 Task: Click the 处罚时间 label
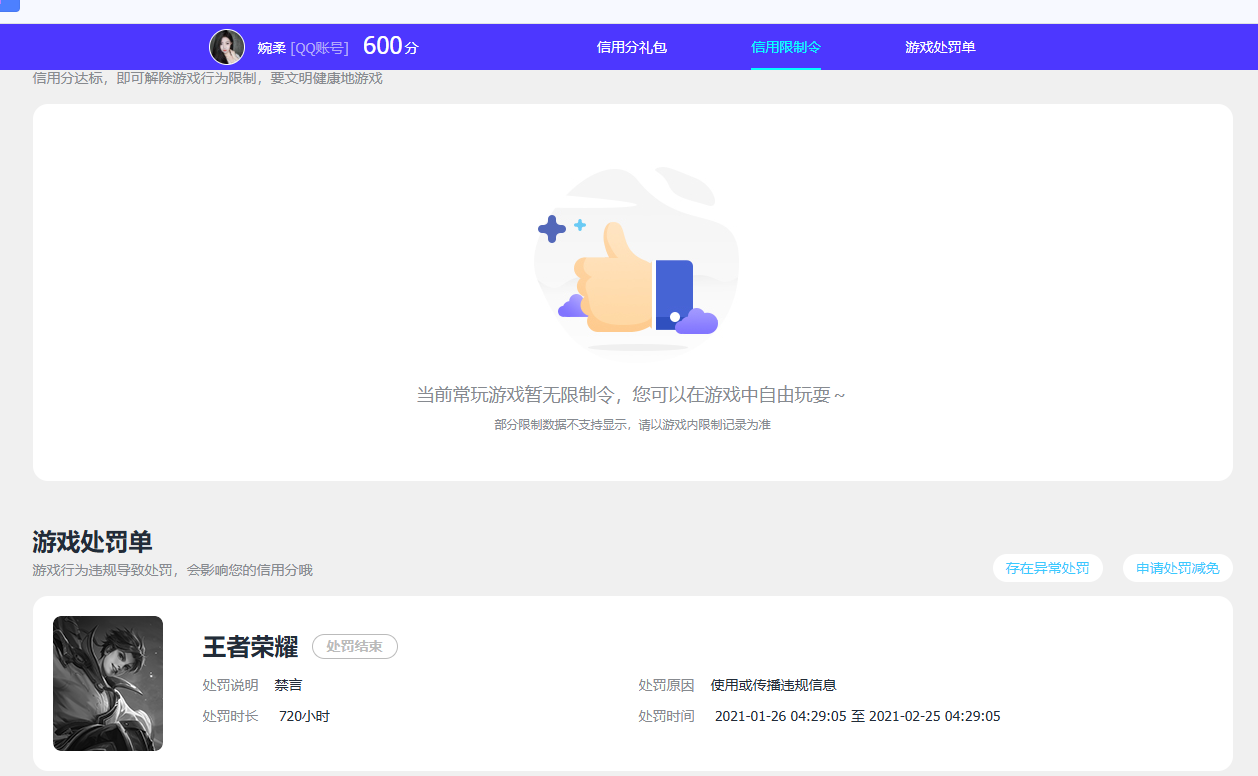coord(666,716)
